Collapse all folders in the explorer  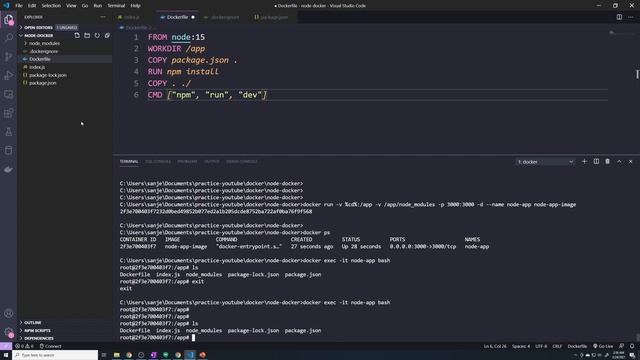click(x=107, y=36)
